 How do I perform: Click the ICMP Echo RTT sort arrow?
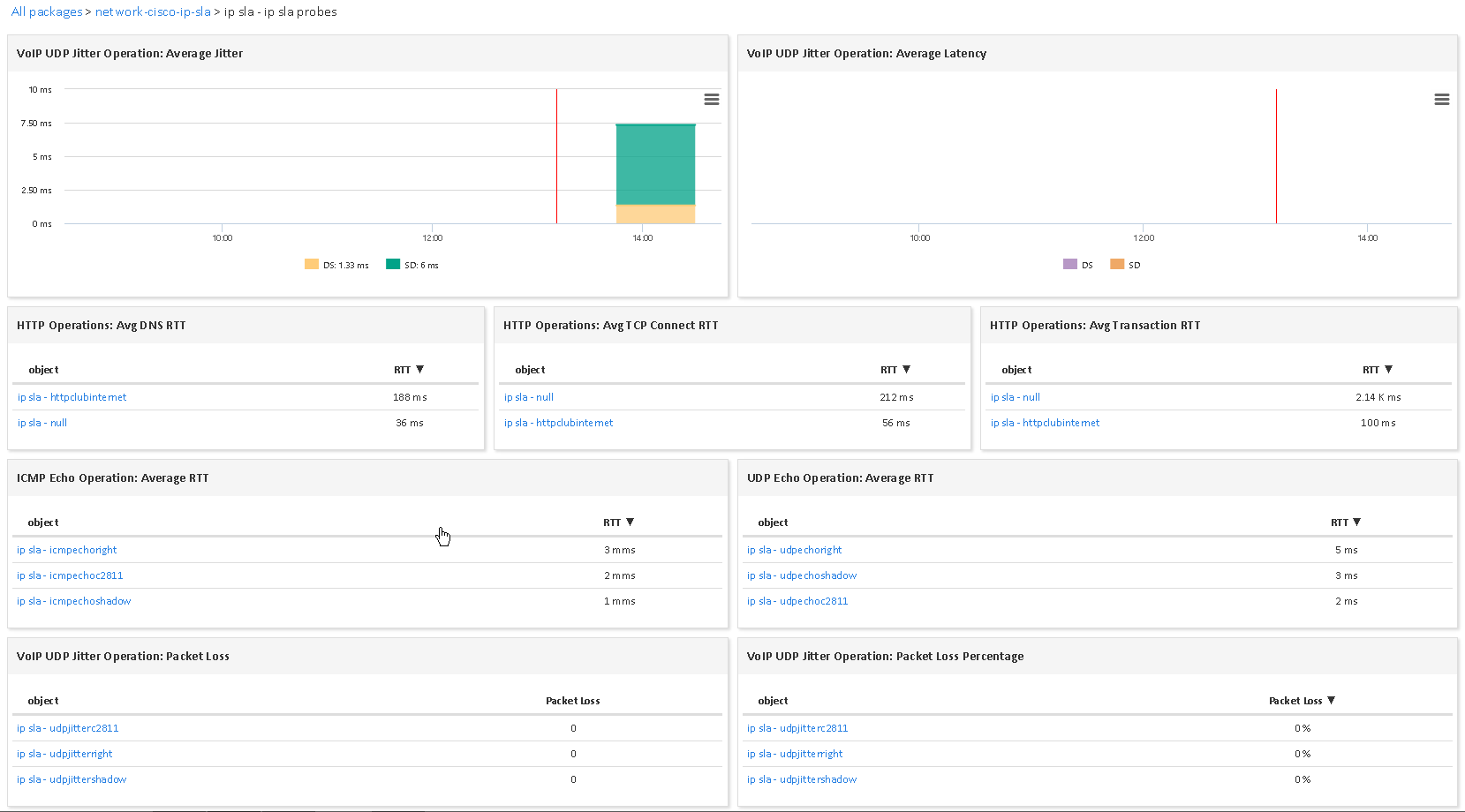(x=630, y=523)
